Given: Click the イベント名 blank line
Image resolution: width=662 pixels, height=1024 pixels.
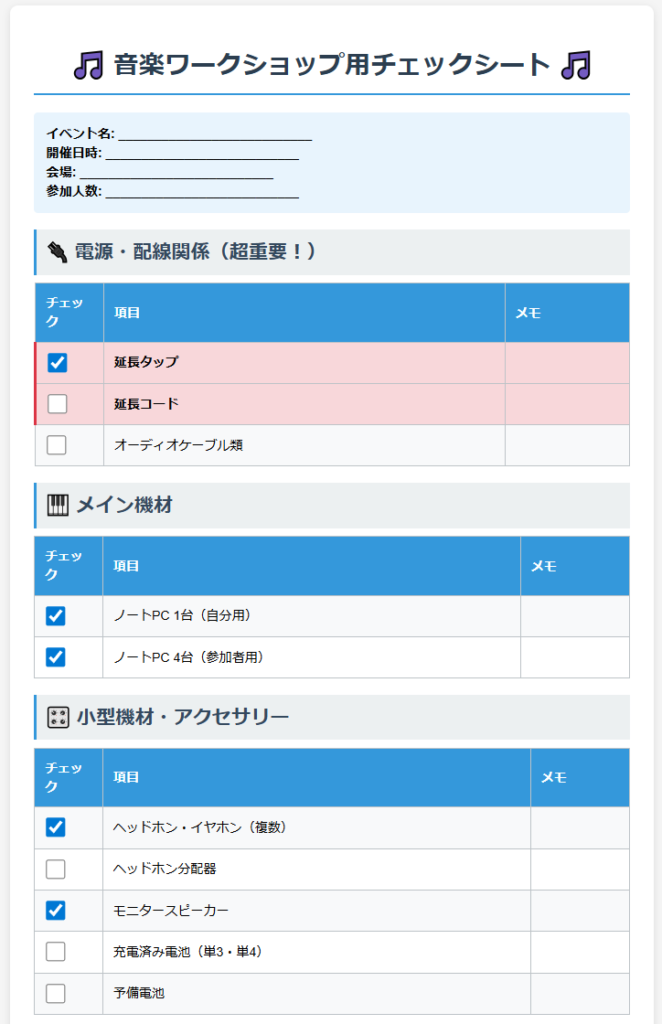Looking at the screenshot, I should pos(215,135).
